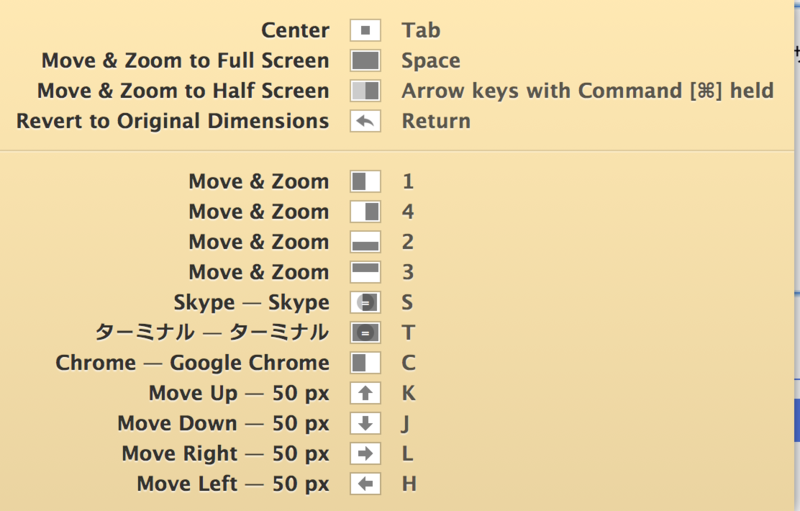Viewport: 800px width, 511px height.
Task: Click the Half Screen zoom icon
Action: pos(365,91)
